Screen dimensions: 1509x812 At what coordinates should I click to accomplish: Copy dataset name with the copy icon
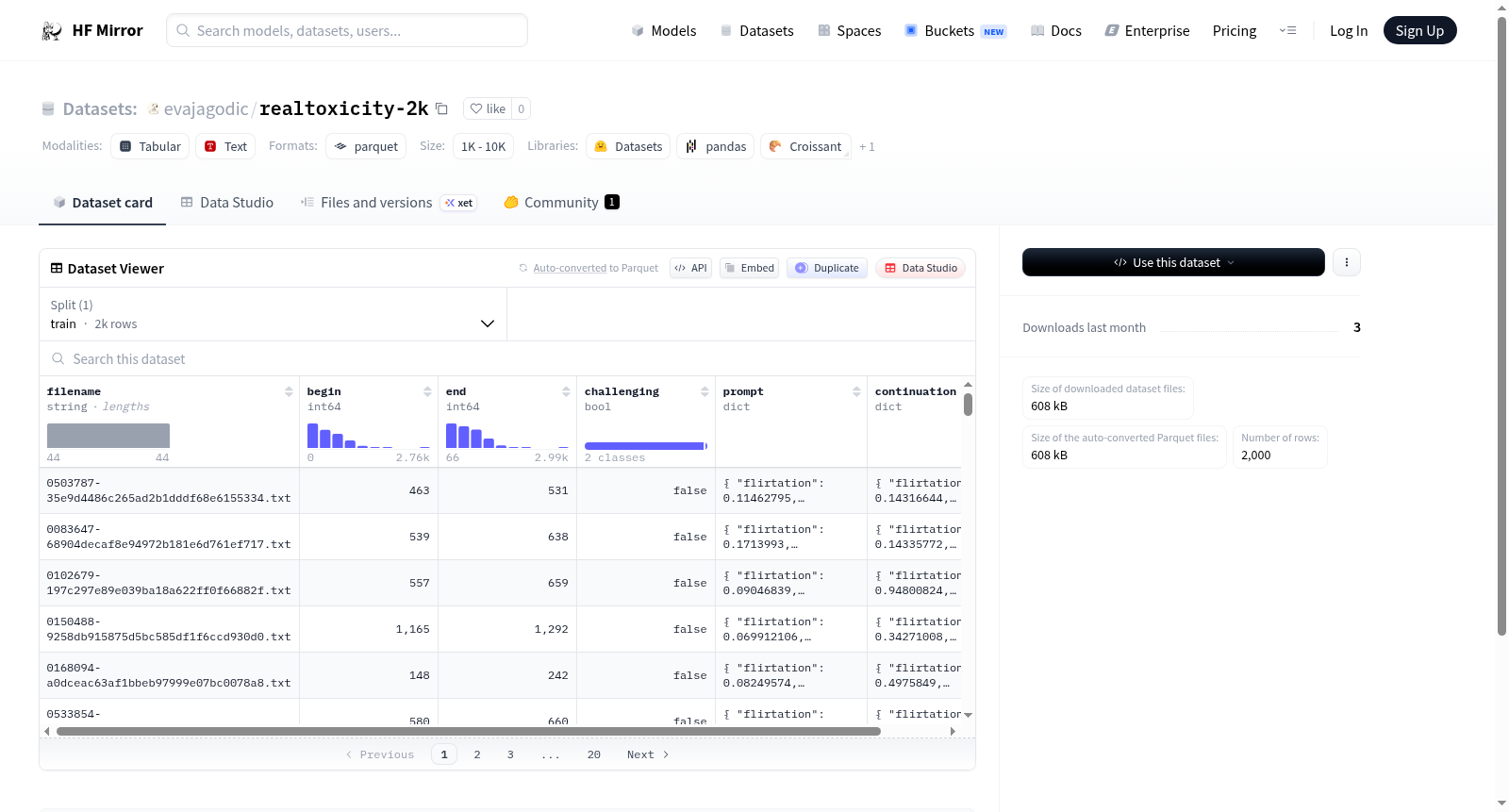coord(441,108)
